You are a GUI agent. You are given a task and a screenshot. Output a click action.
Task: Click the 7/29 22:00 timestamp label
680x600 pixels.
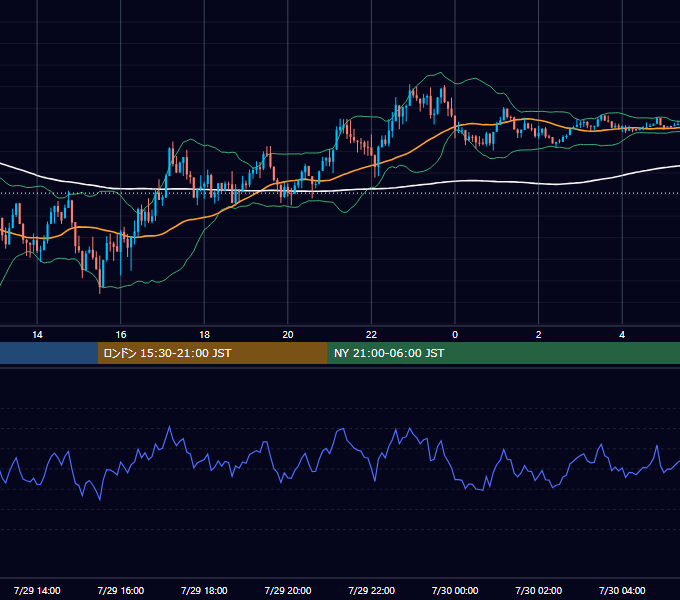(x=372, y=590)
